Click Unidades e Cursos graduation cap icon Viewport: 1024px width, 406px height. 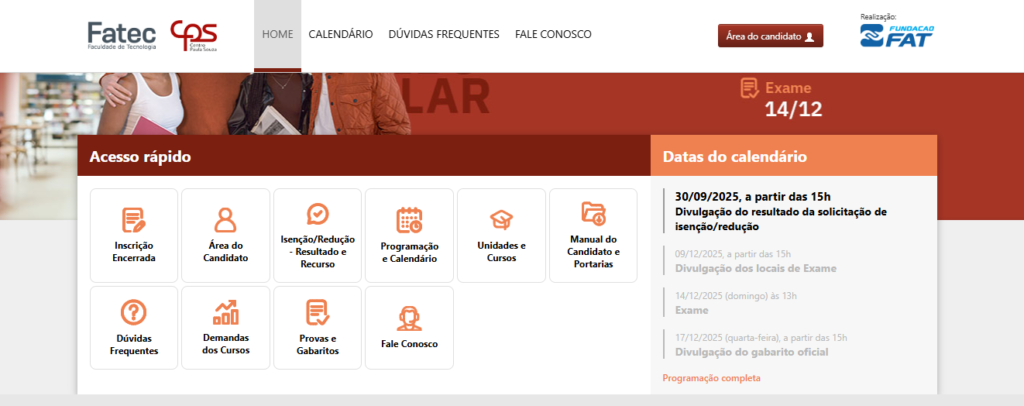point(501,220)
